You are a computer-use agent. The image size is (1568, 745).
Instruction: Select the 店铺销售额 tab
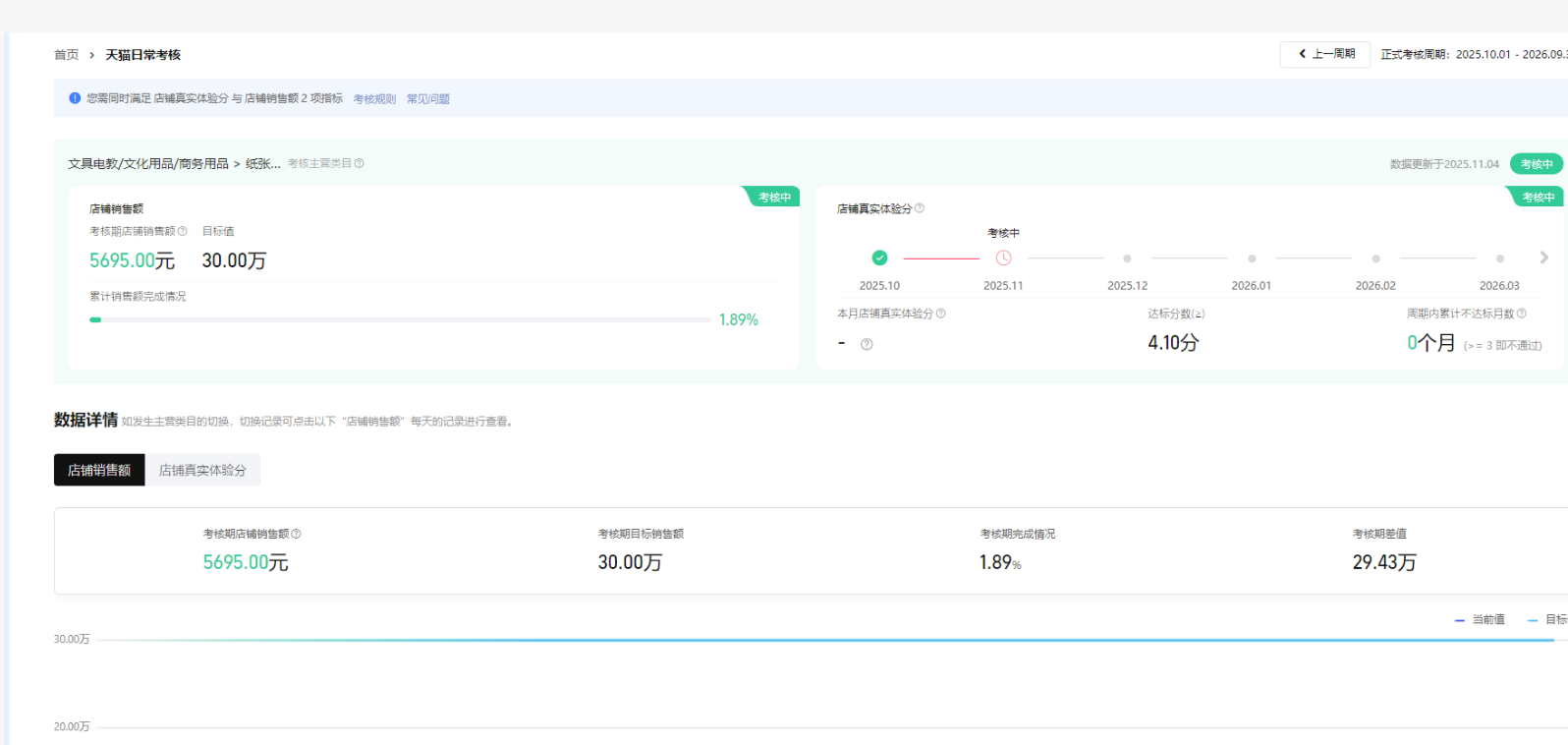pyautogui.click(x=99, y=470)
